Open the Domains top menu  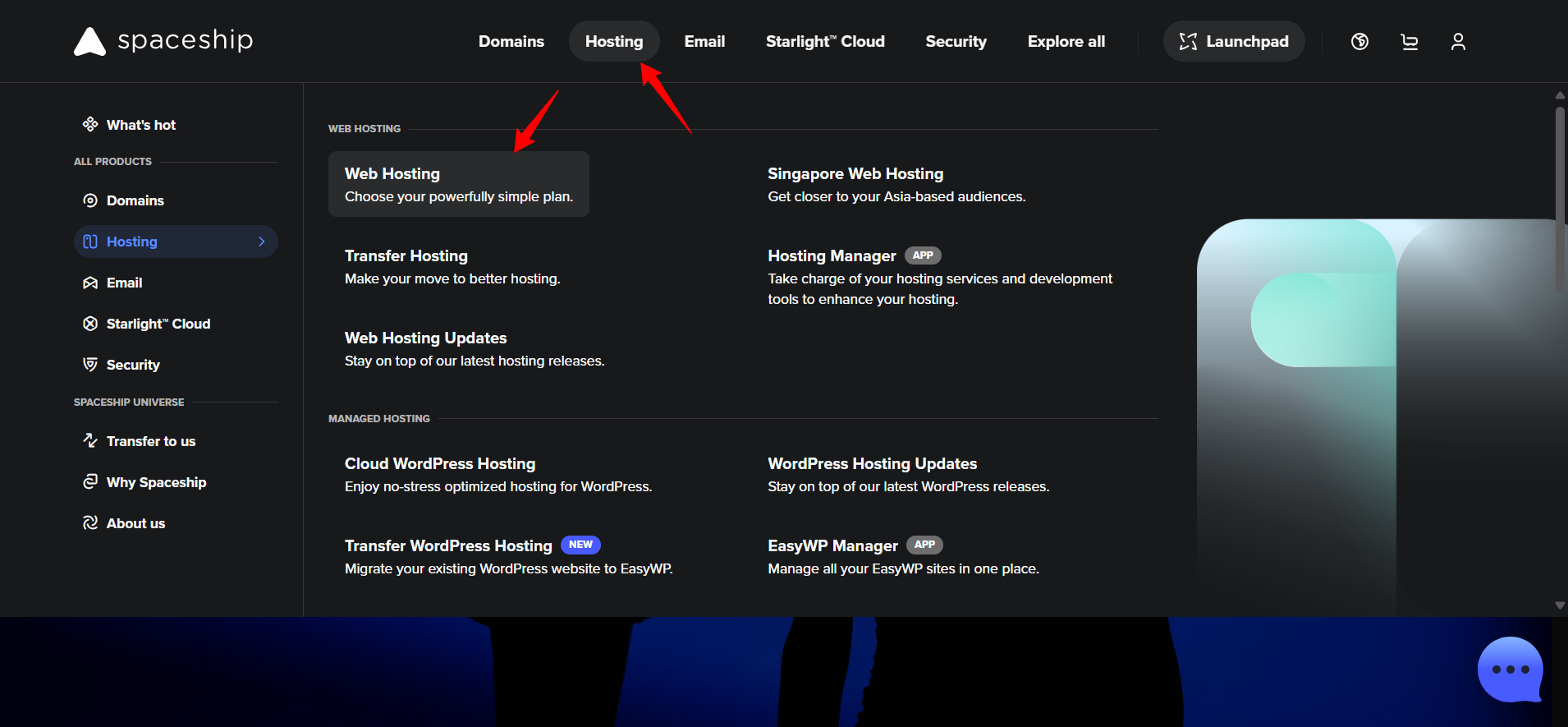pyautogui.click(x=511, y=41)
